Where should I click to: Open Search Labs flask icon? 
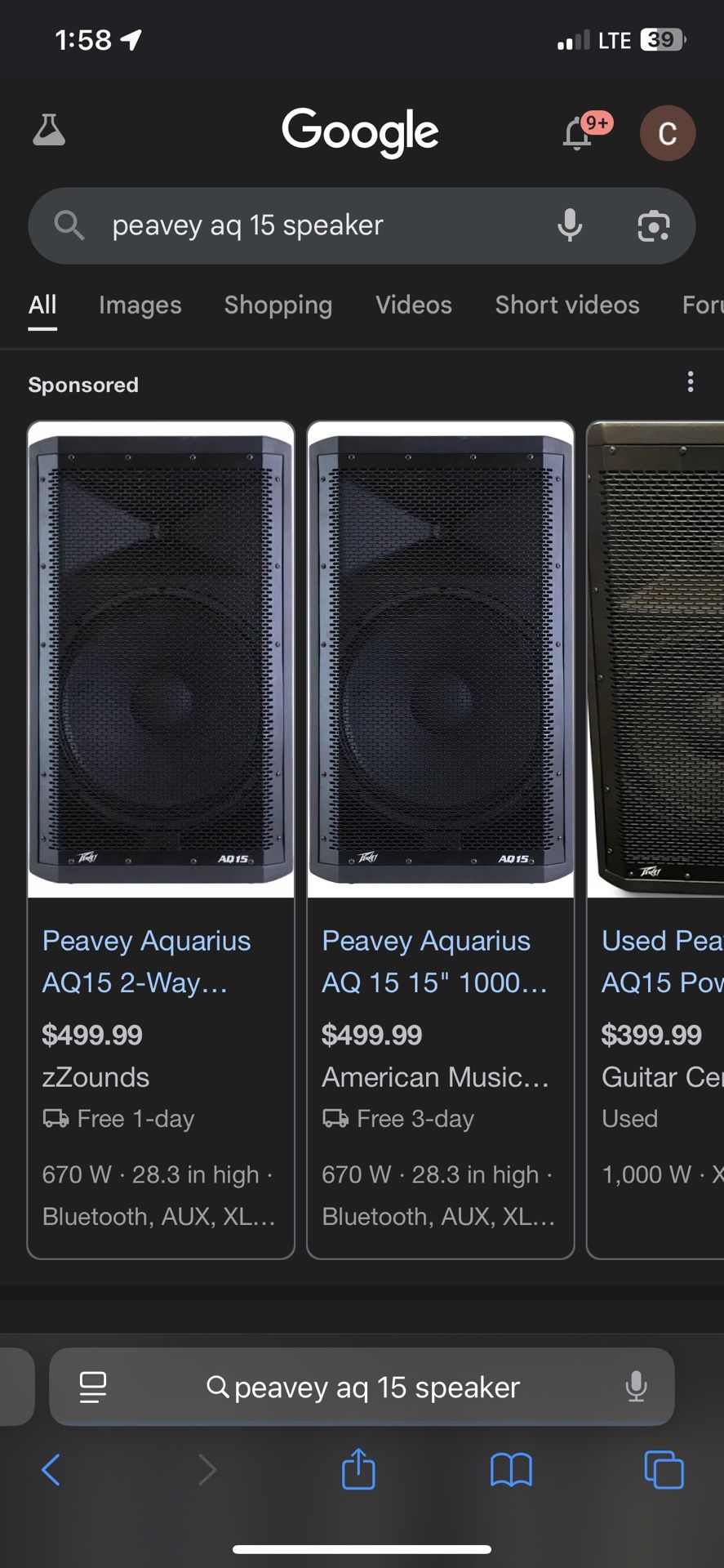(49, 131)
